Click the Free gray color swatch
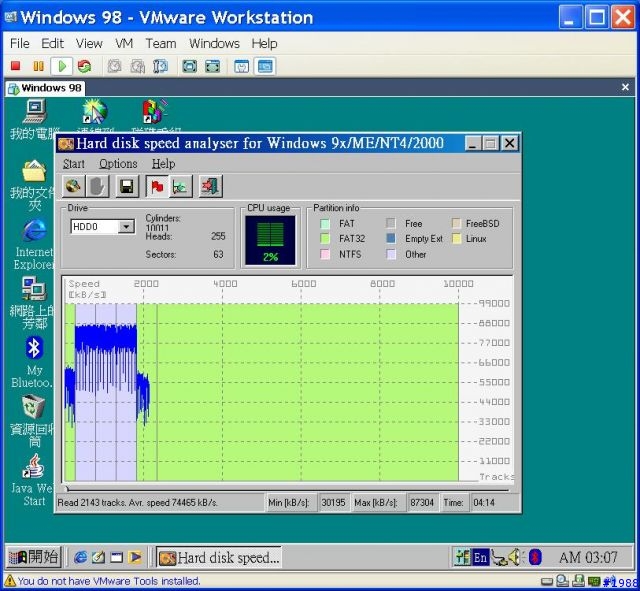 391,223
